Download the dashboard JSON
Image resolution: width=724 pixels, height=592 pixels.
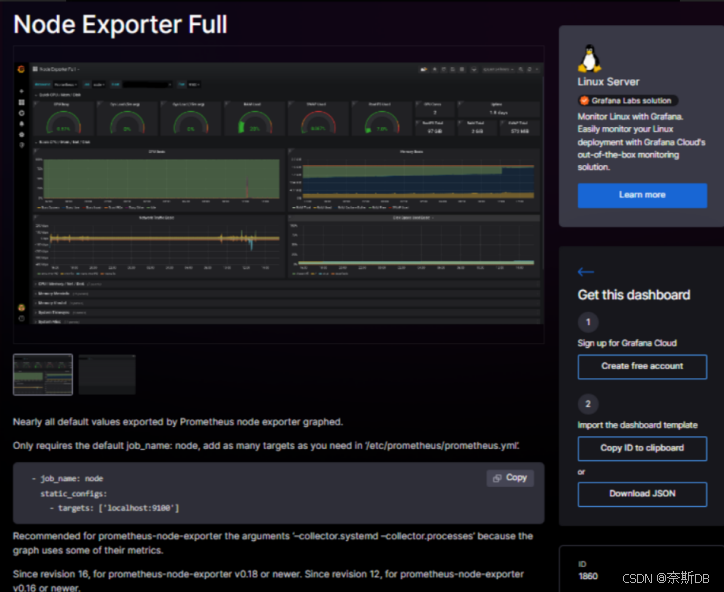pos(642,494)
